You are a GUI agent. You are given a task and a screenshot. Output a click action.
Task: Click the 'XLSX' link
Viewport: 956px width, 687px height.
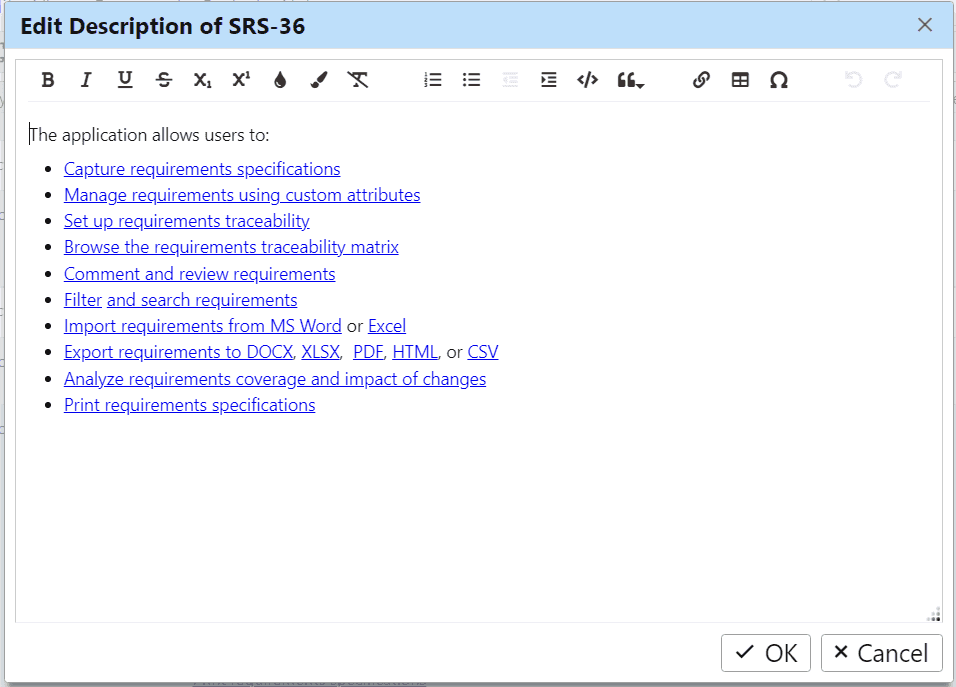(x=321, y=352)
